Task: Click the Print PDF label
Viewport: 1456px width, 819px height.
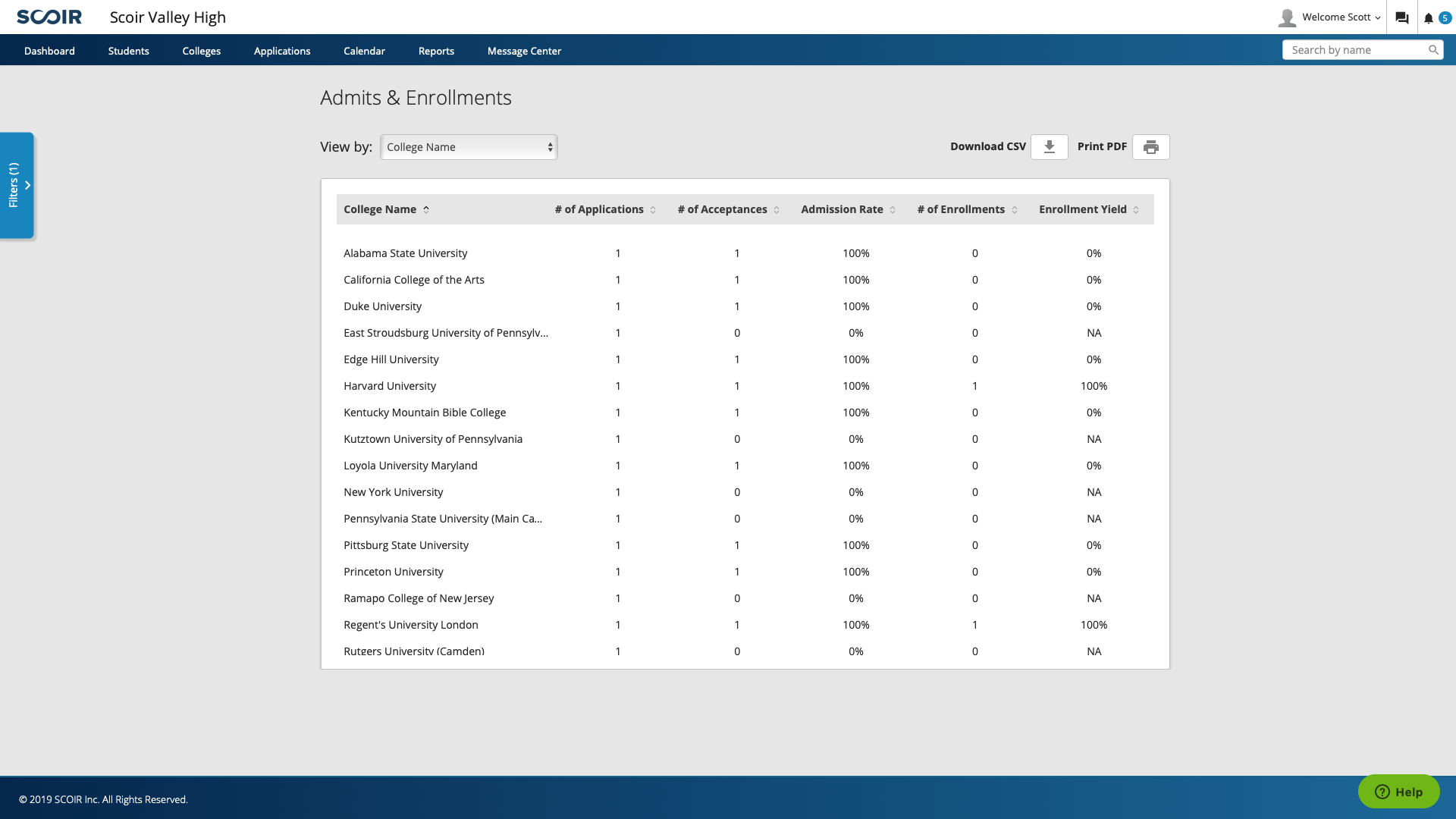Action: (1102, 146)
